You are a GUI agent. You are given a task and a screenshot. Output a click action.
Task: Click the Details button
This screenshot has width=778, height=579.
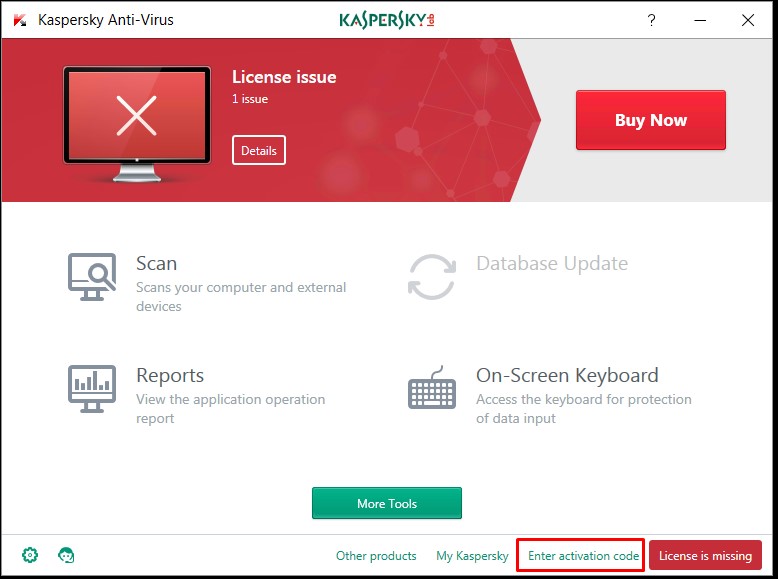click(x=259, y=150)
